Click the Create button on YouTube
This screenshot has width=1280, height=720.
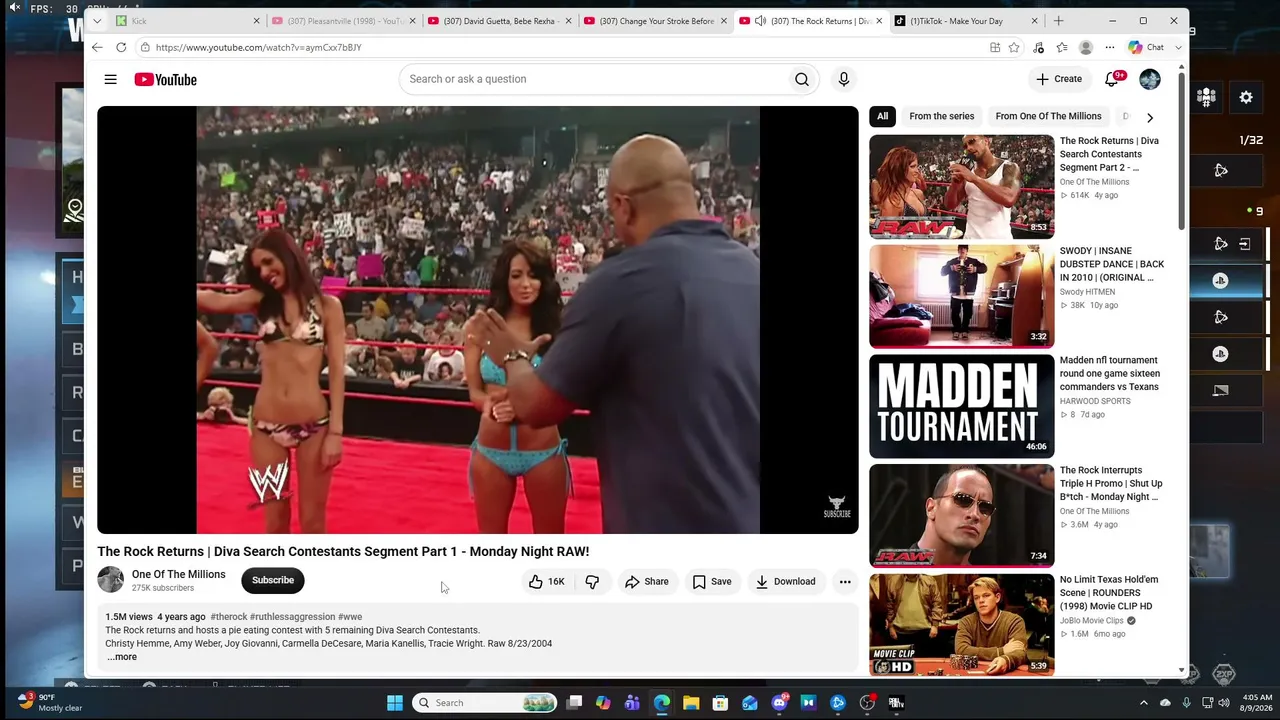pyautogui.click(x=1059, y=79)
